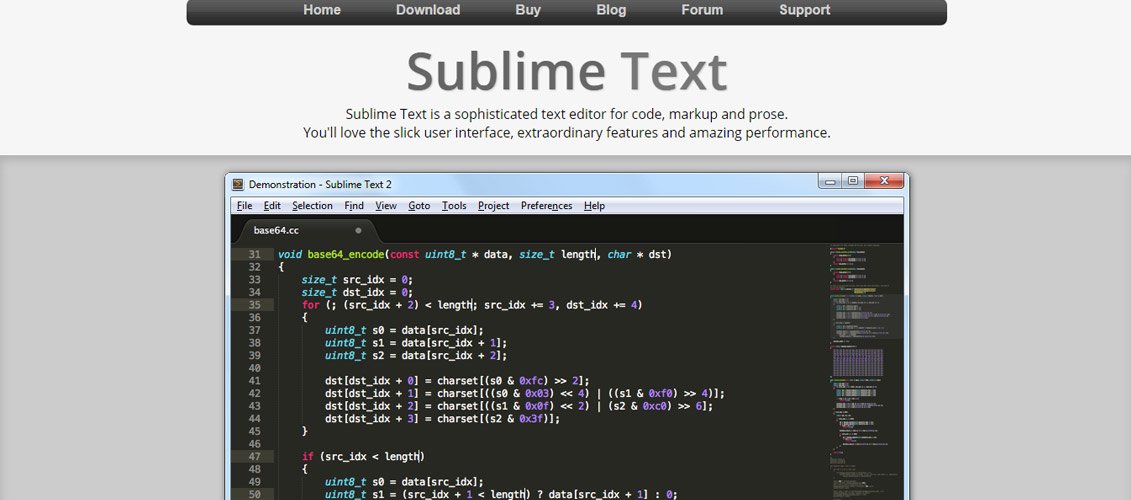Open the File menu in Sublime Text

245,206
